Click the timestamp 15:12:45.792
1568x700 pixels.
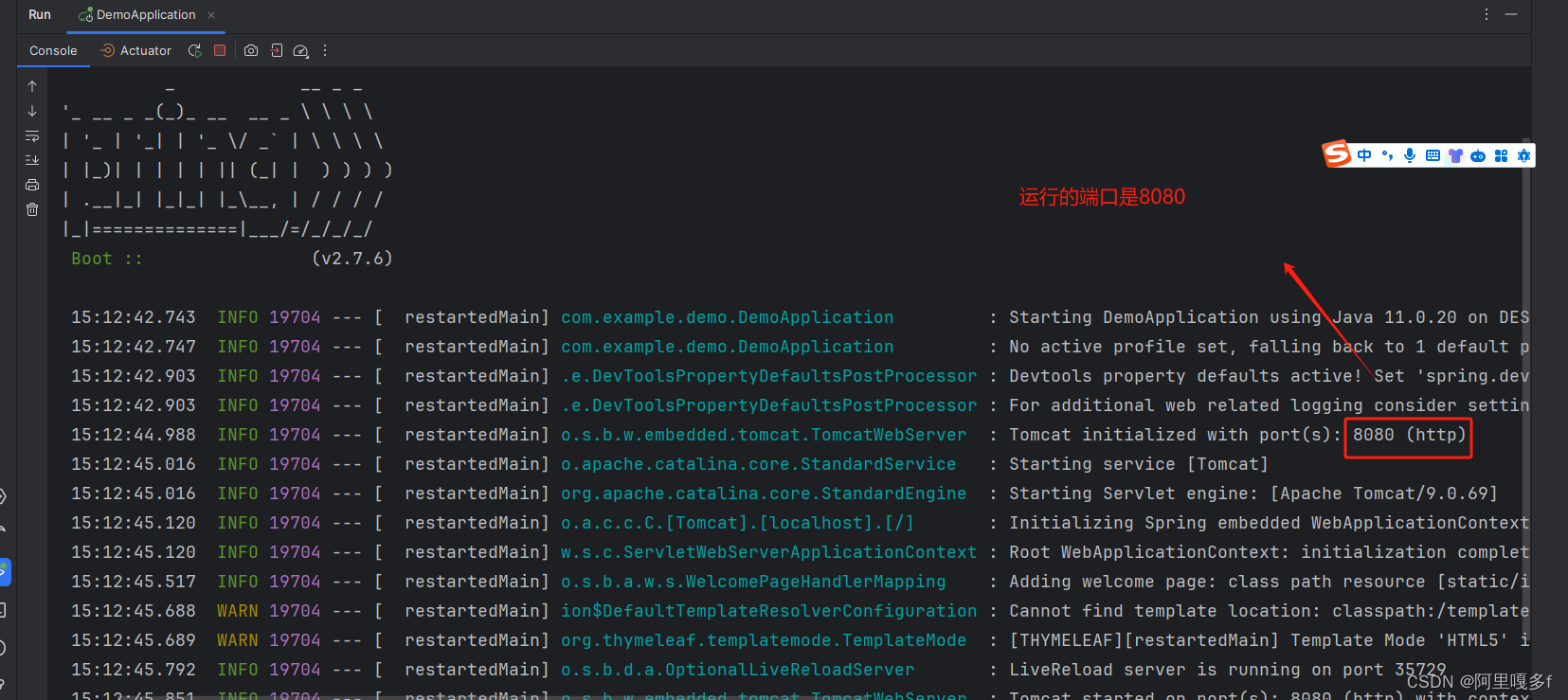[134, 670]
